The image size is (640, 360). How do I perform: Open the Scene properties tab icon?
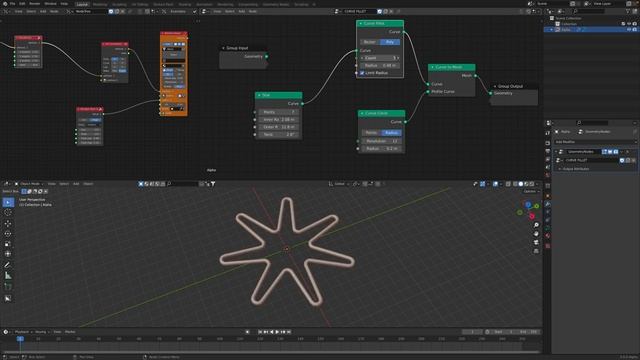click(x=548, y=167)
